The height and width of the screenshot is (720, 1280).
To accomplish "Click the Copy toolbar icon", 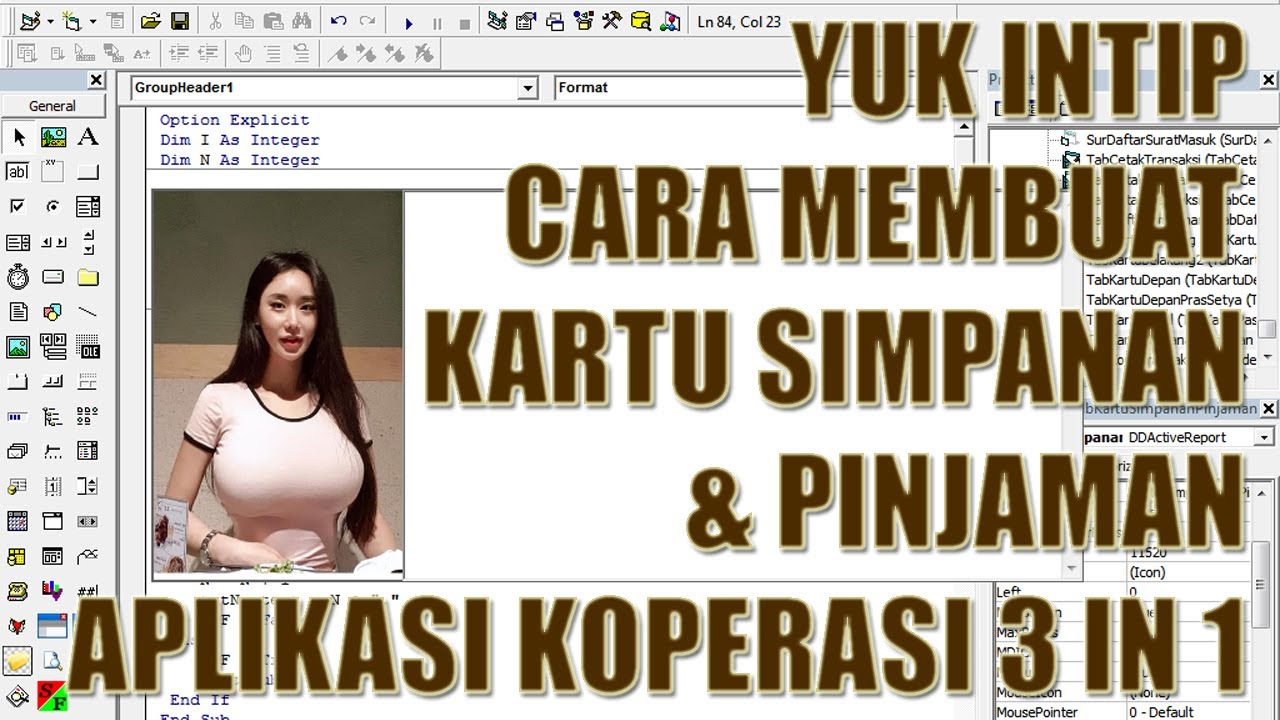I will coord(245,21).
